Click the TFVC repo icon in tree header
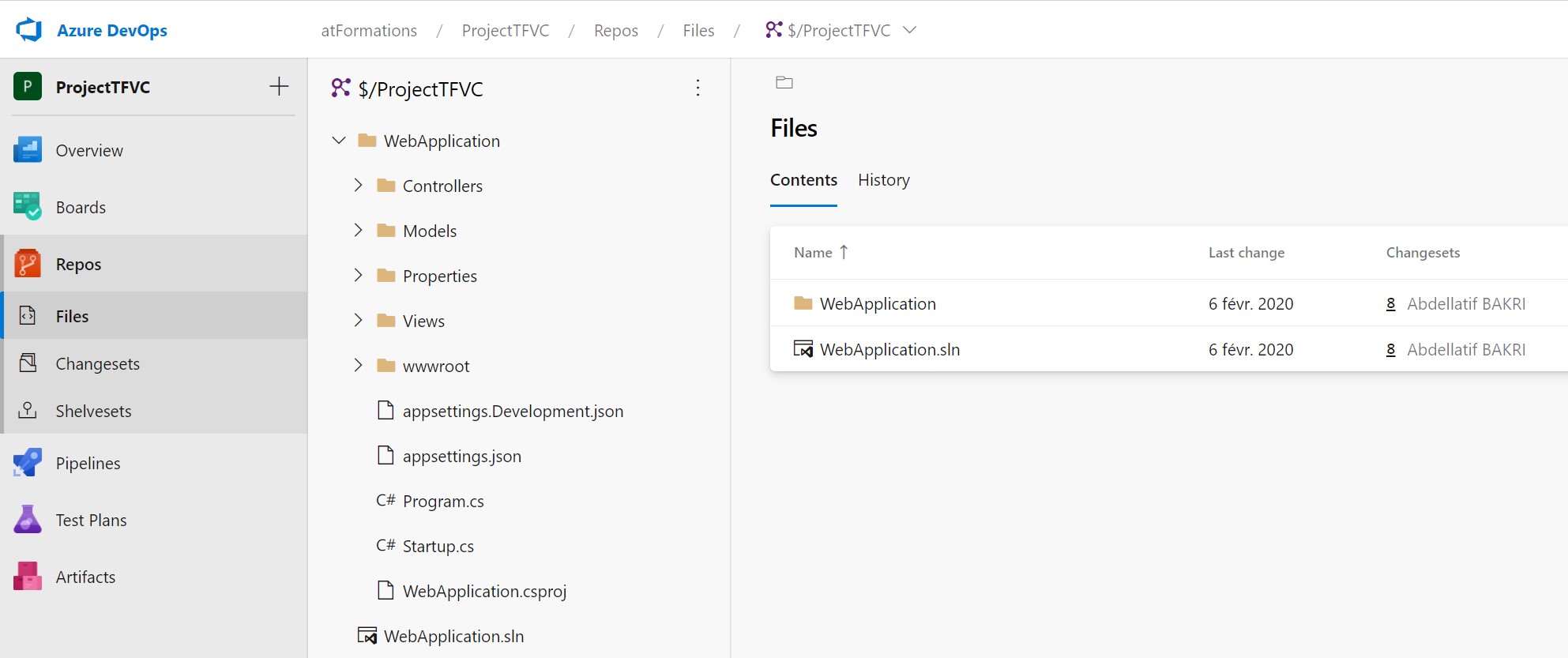The width and height of the screenshot is (1568, 658). click(x=340, y=88)
